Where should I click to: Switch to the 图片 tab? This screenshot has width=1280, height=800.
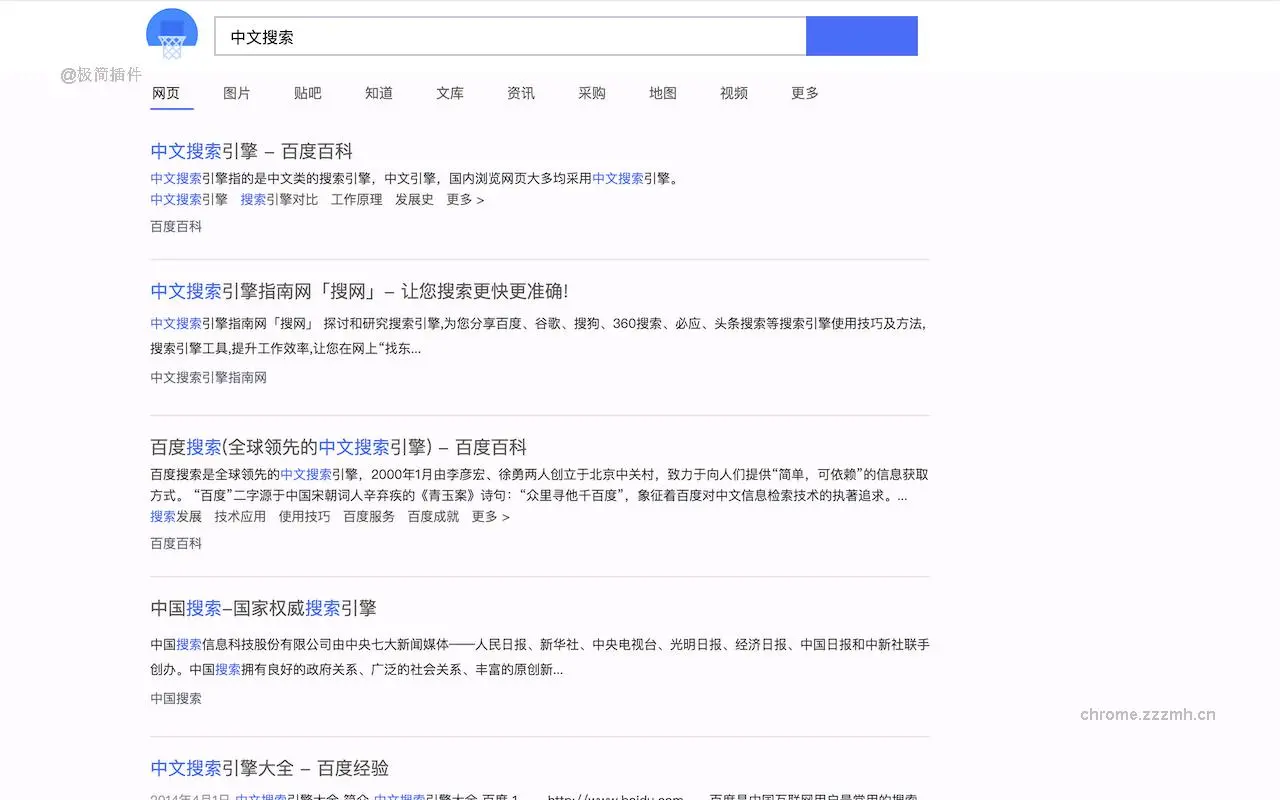(x=237, y=93)
